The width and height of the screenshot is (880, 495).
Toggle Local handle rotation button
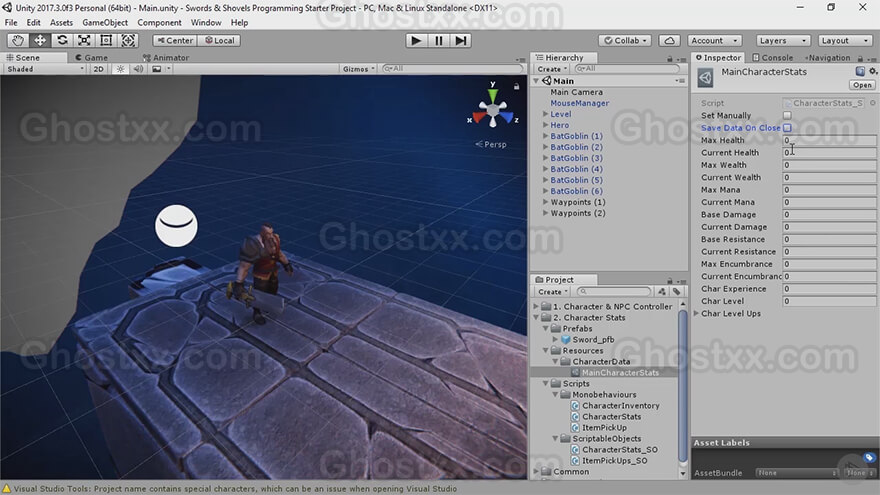point(219,40)
